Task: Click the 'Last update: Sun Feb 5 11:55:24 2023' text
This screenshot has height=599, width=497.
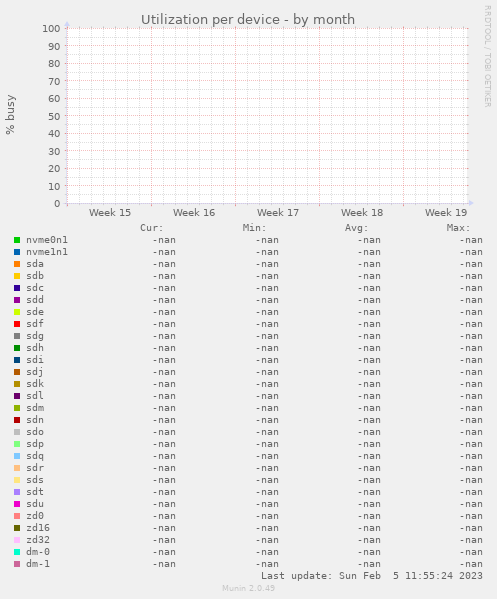Action: [372, 576]
